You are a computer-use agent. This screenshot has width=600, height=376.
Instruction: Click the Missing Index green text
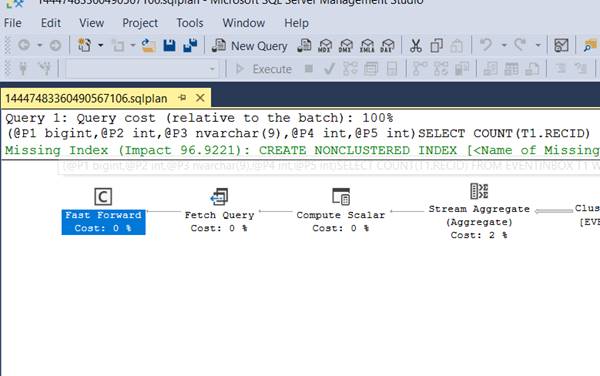(x=302, y=150)
